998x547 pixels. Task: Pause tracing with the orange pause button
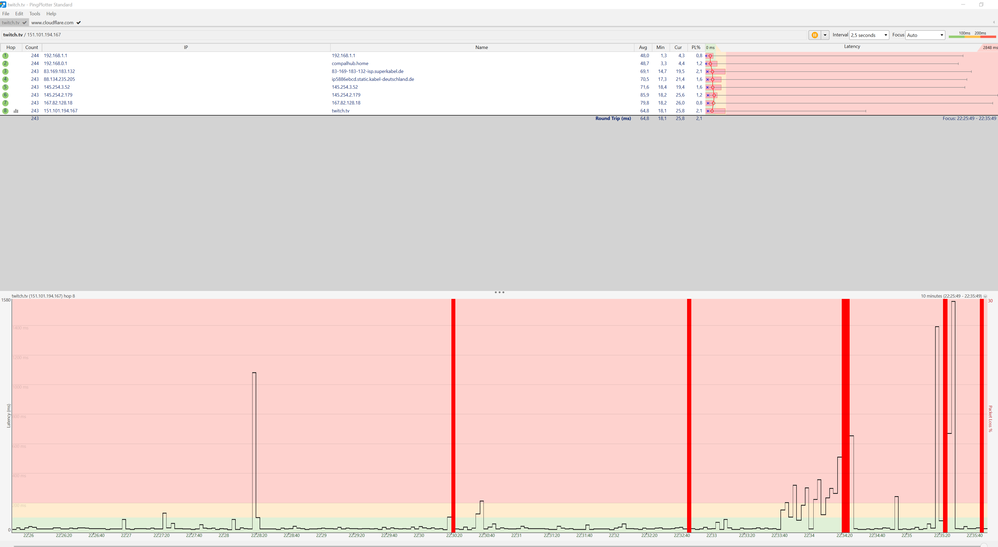[x=814, y=35]
